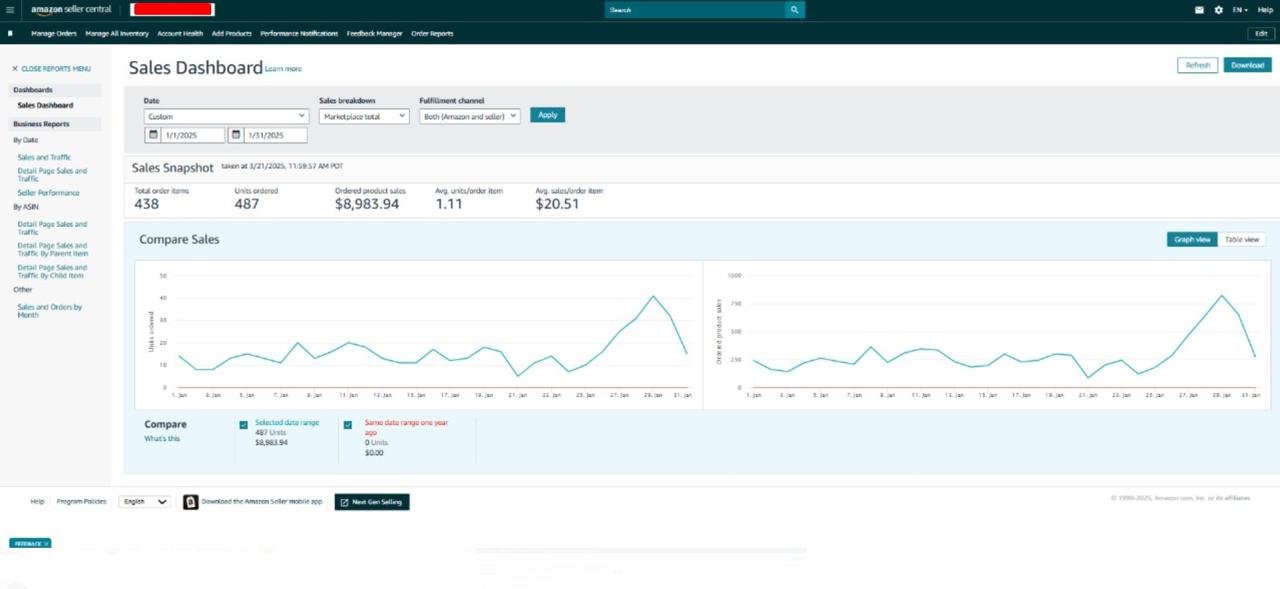Open Sales and Orders by Month

(50, 311)
